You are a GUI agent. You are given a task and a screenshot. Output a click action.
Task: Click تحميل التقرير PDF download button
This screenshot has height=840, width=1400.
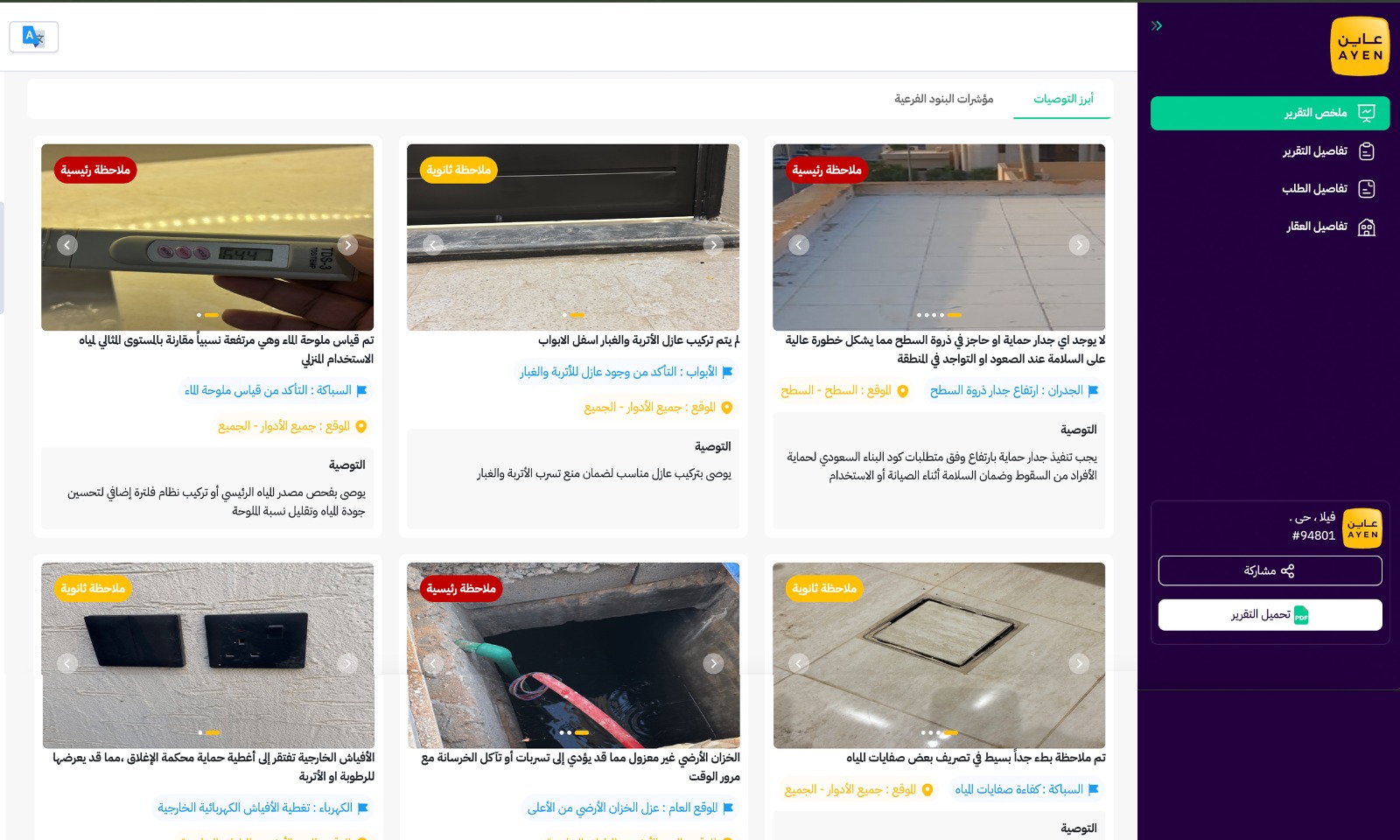[1270, 614]
